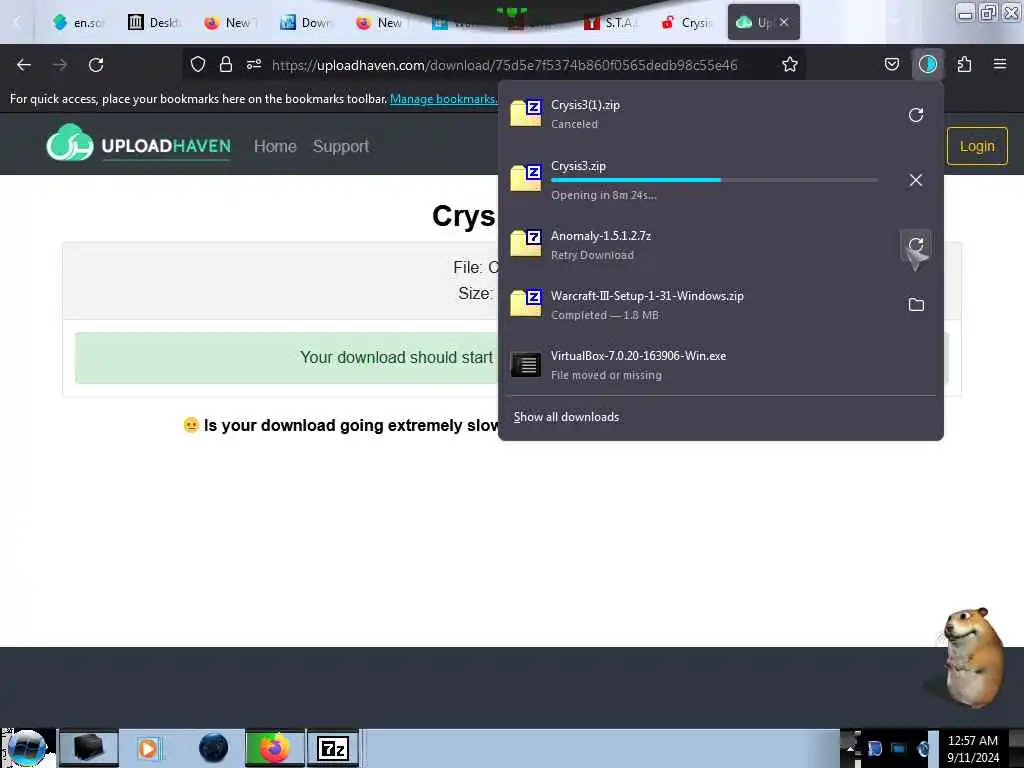
Task: Click the Warcraft-III zip file icon
Action: click(526, 303)
